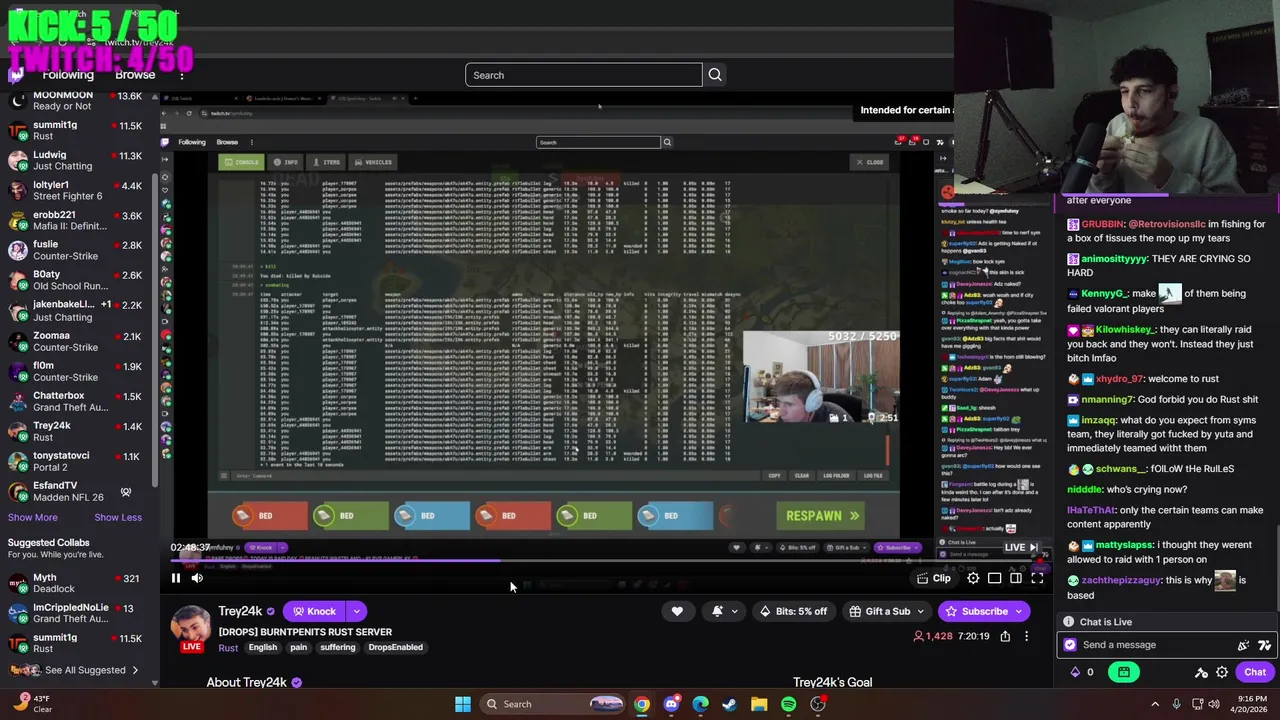Share the stream via share icon

1005,636
